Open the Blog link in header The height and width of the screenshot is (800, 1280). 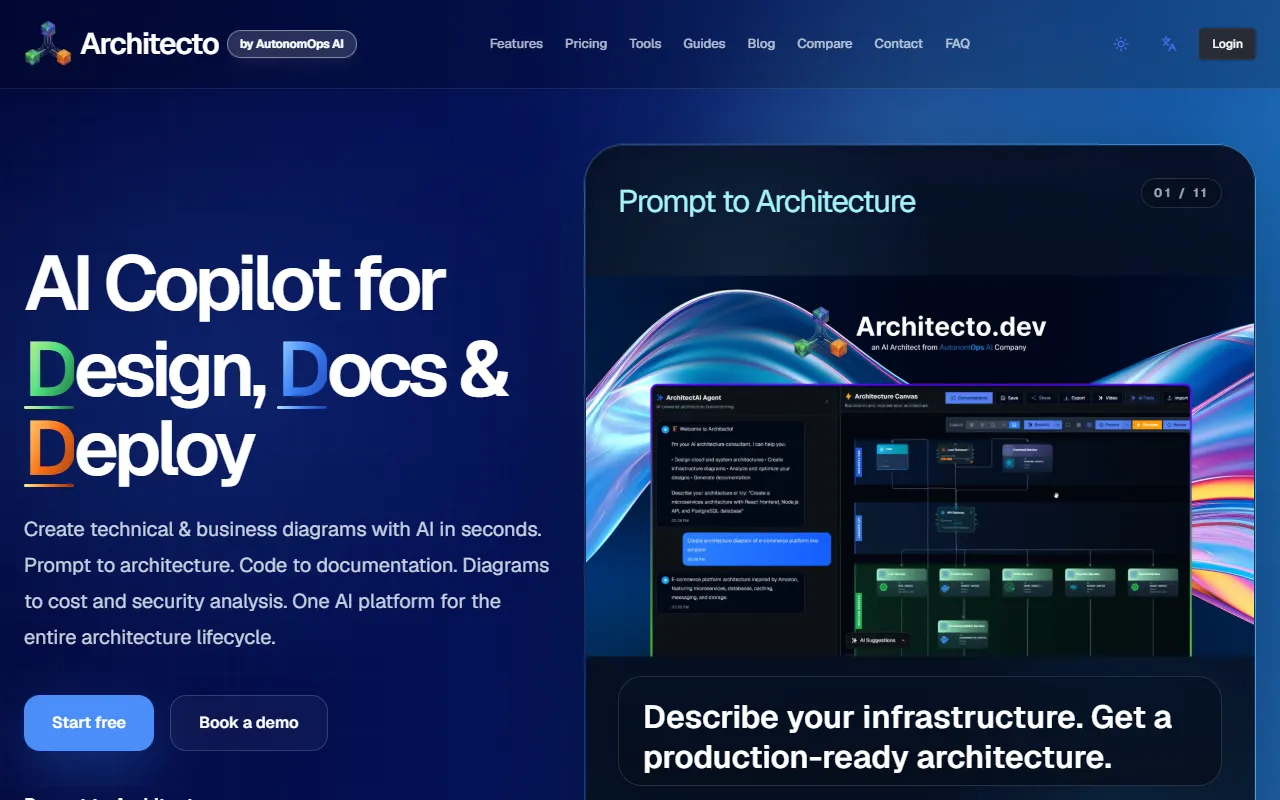tap(761, 44)
